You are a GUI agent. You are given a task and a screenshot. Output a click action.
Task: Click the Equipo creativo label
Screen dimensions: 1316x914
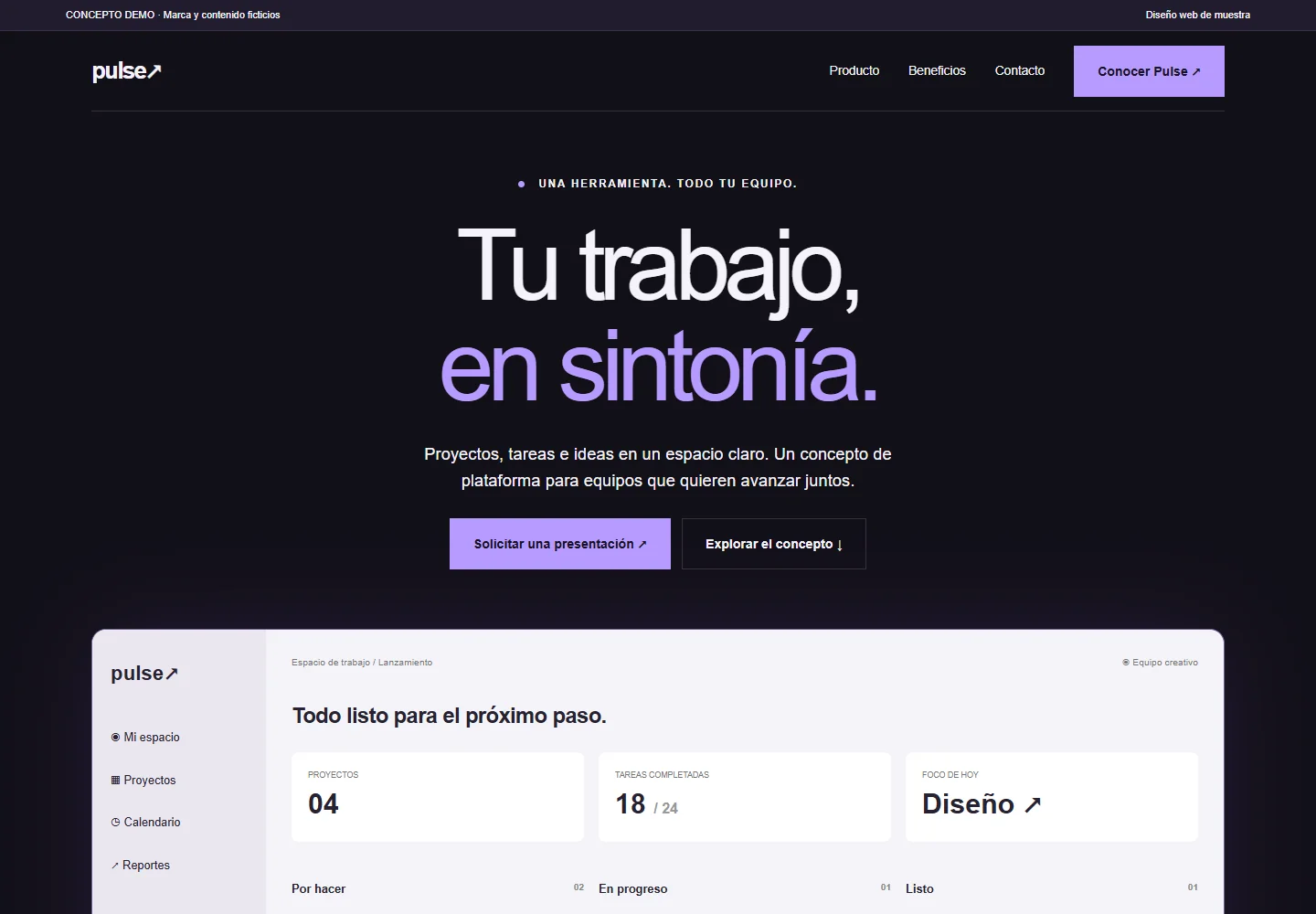click(1160, 663)
